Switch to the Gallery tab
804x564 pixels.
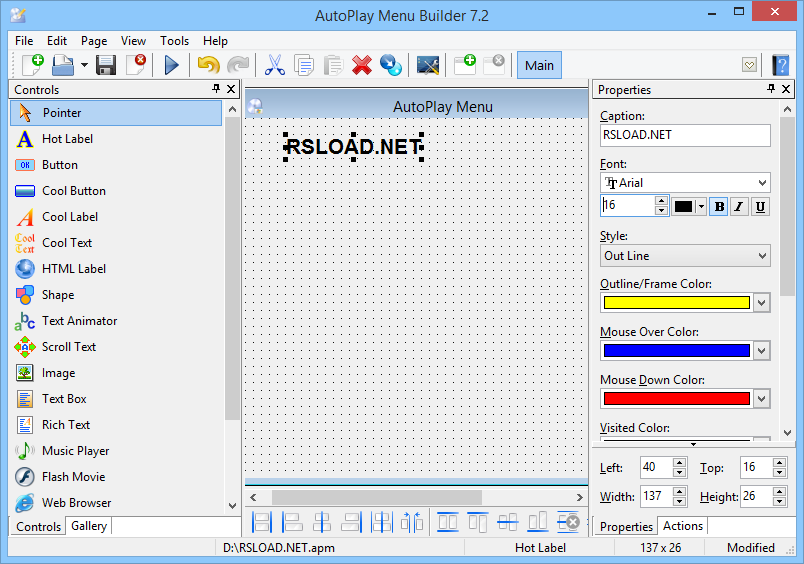(89, 526)
